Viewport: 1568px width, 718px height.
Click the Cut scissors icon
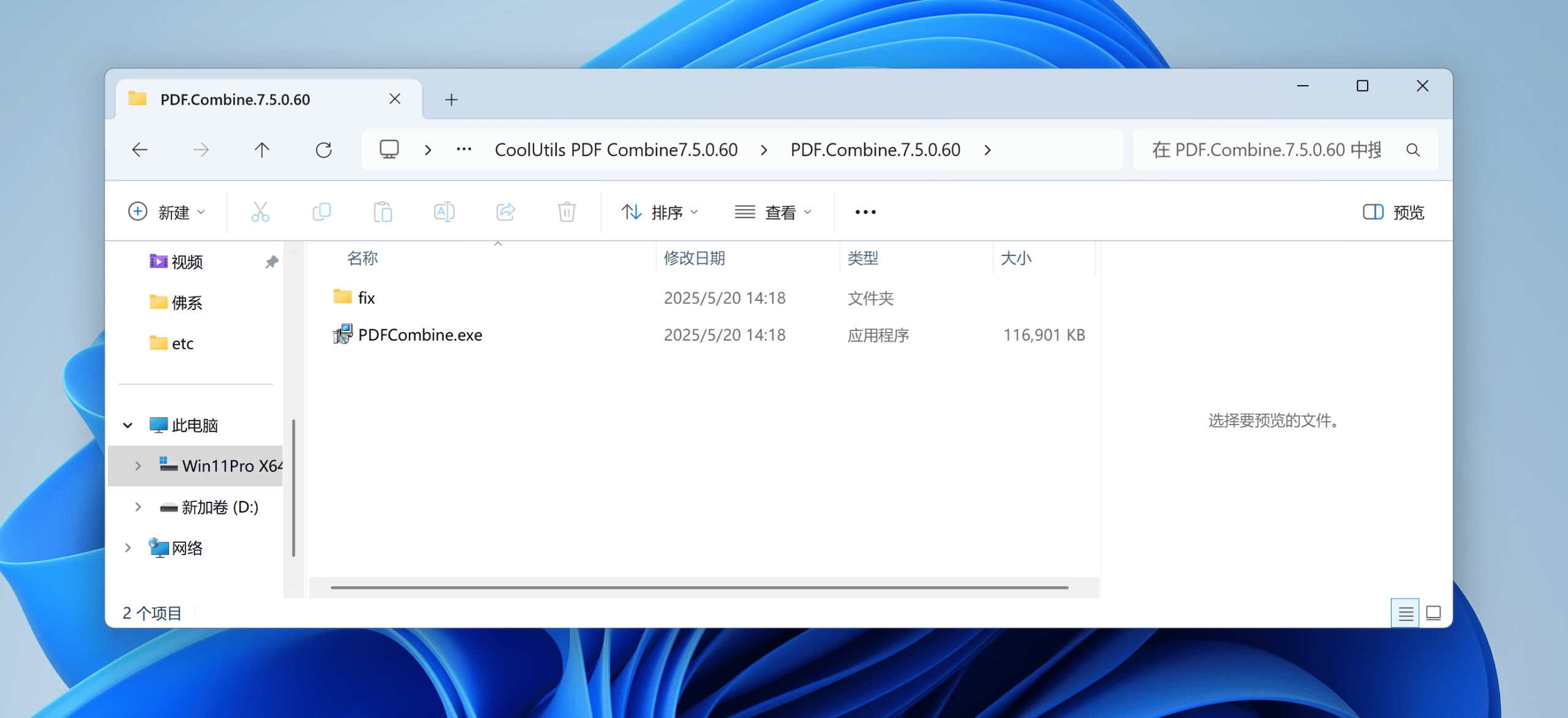[260, 212]
